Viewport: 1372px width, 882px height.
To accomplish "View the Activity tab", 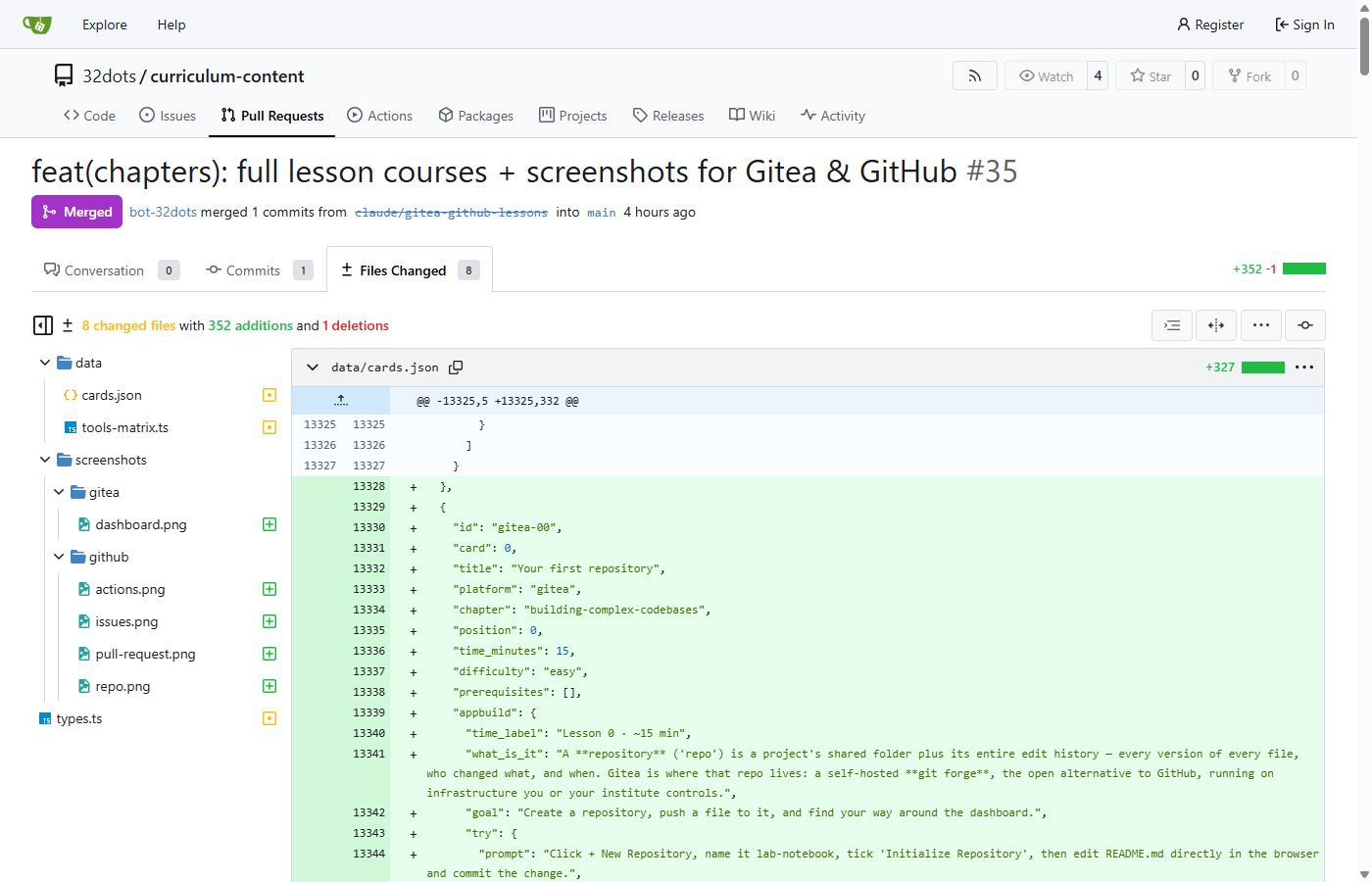I will pyautogui.click(x=833, y=116).
